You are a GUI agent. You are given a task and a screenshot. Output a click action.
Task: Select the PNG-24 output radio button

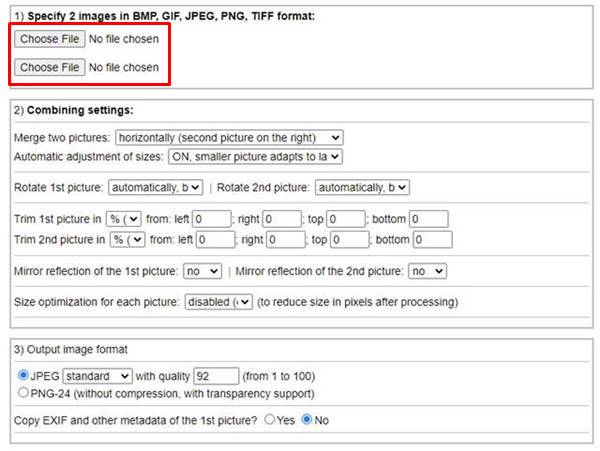pyautogui.click(x=23, y=392)
